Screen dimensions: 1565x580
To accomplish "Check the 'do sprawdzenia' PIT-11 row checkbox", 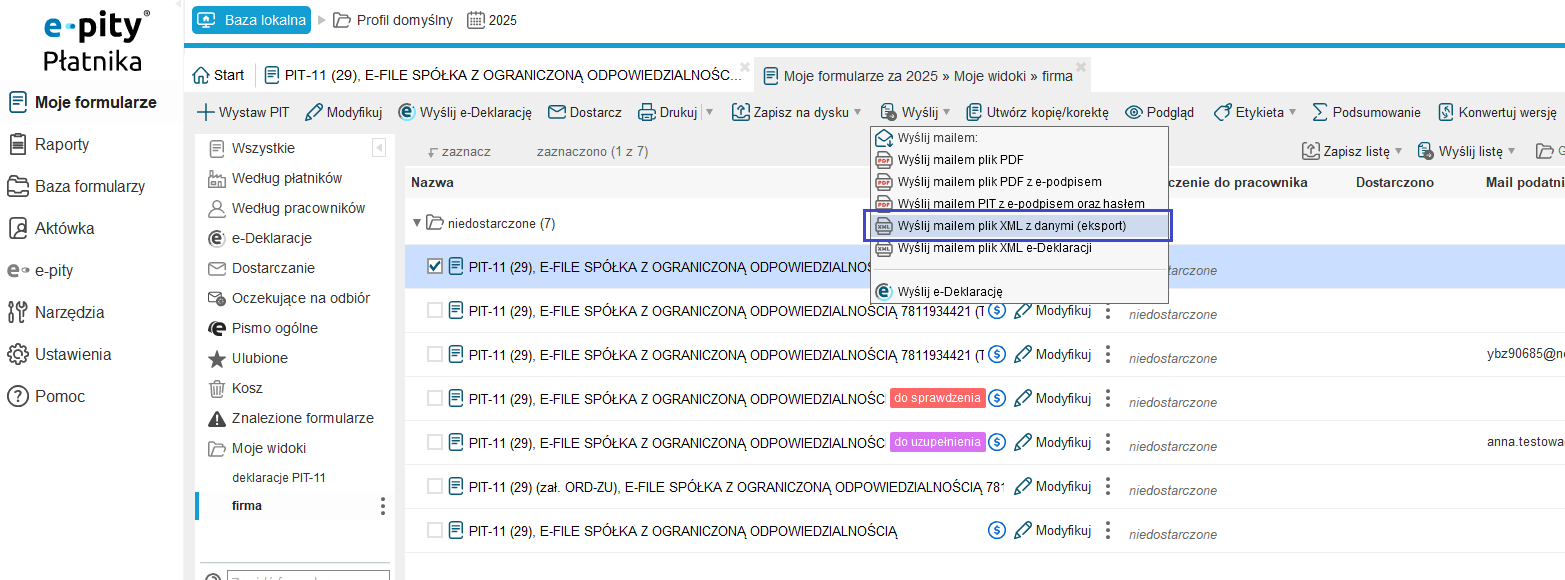I will click(435, 398).
